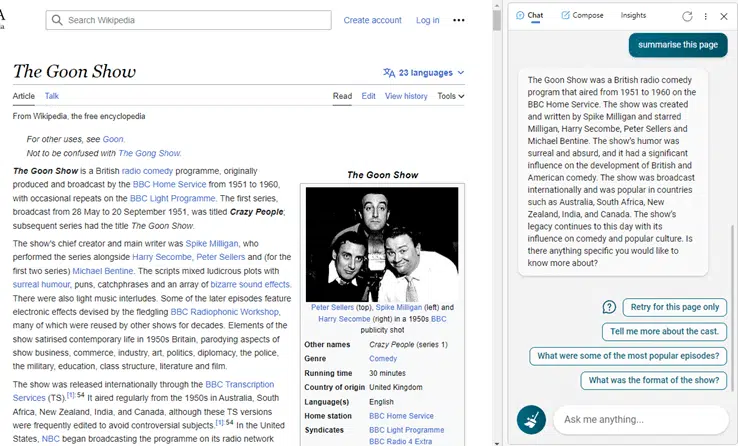
Task: Open the View history tab
Action: [406, 96]
